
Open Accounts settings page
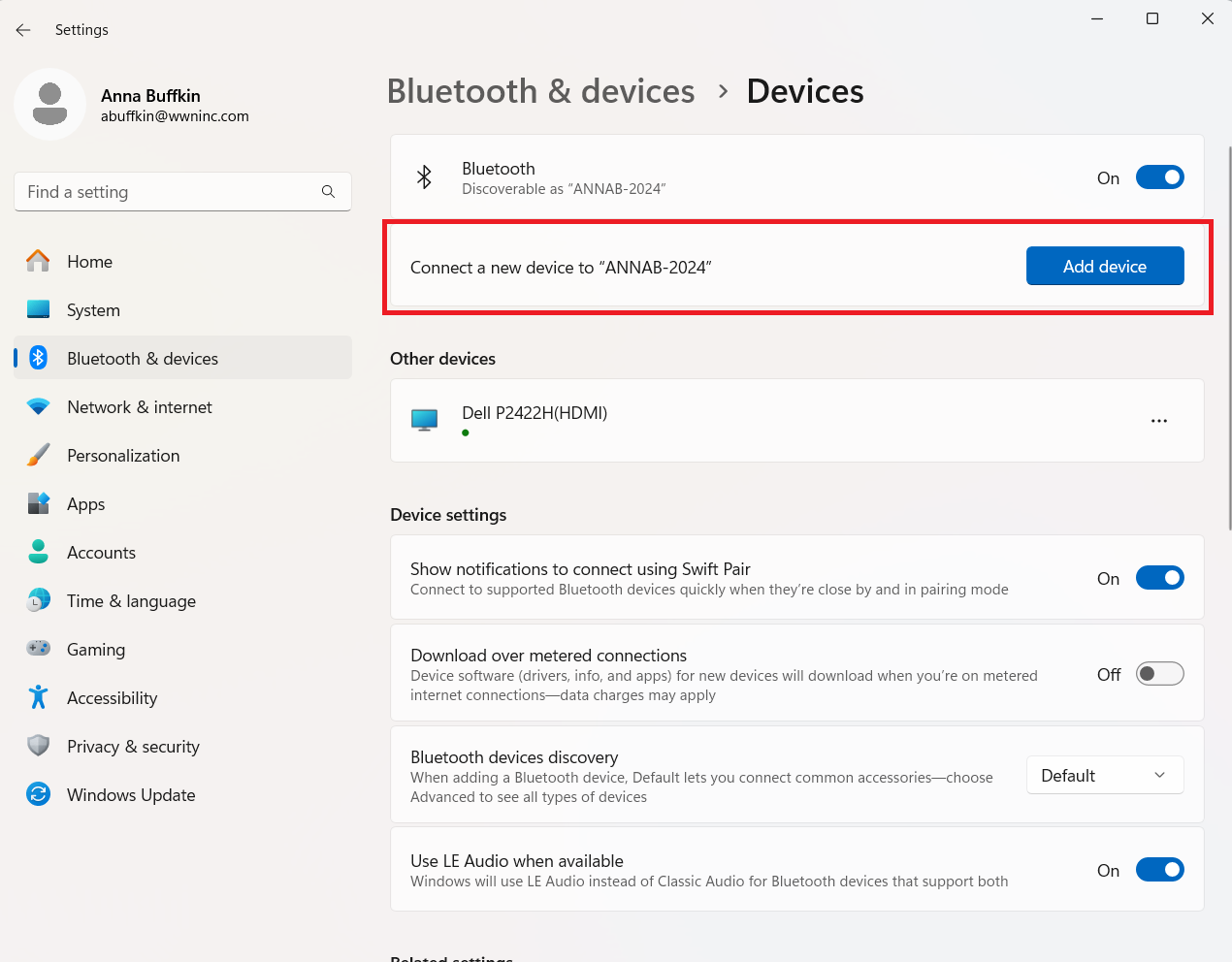pos(182,552)
